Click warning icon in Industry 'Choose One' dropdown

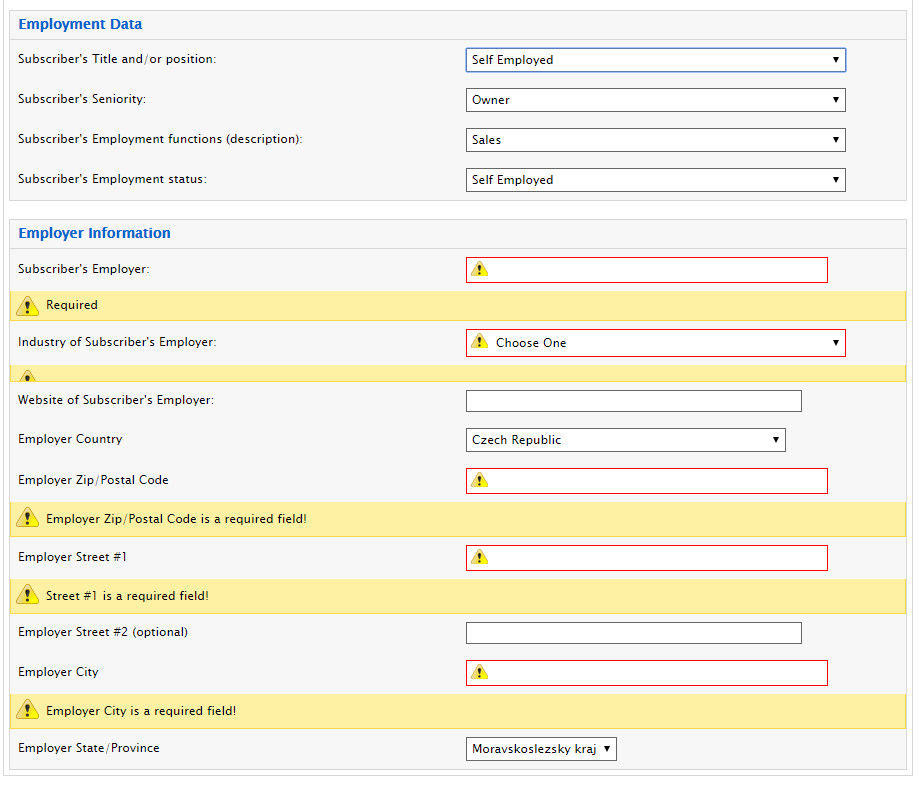pos(480,342)
